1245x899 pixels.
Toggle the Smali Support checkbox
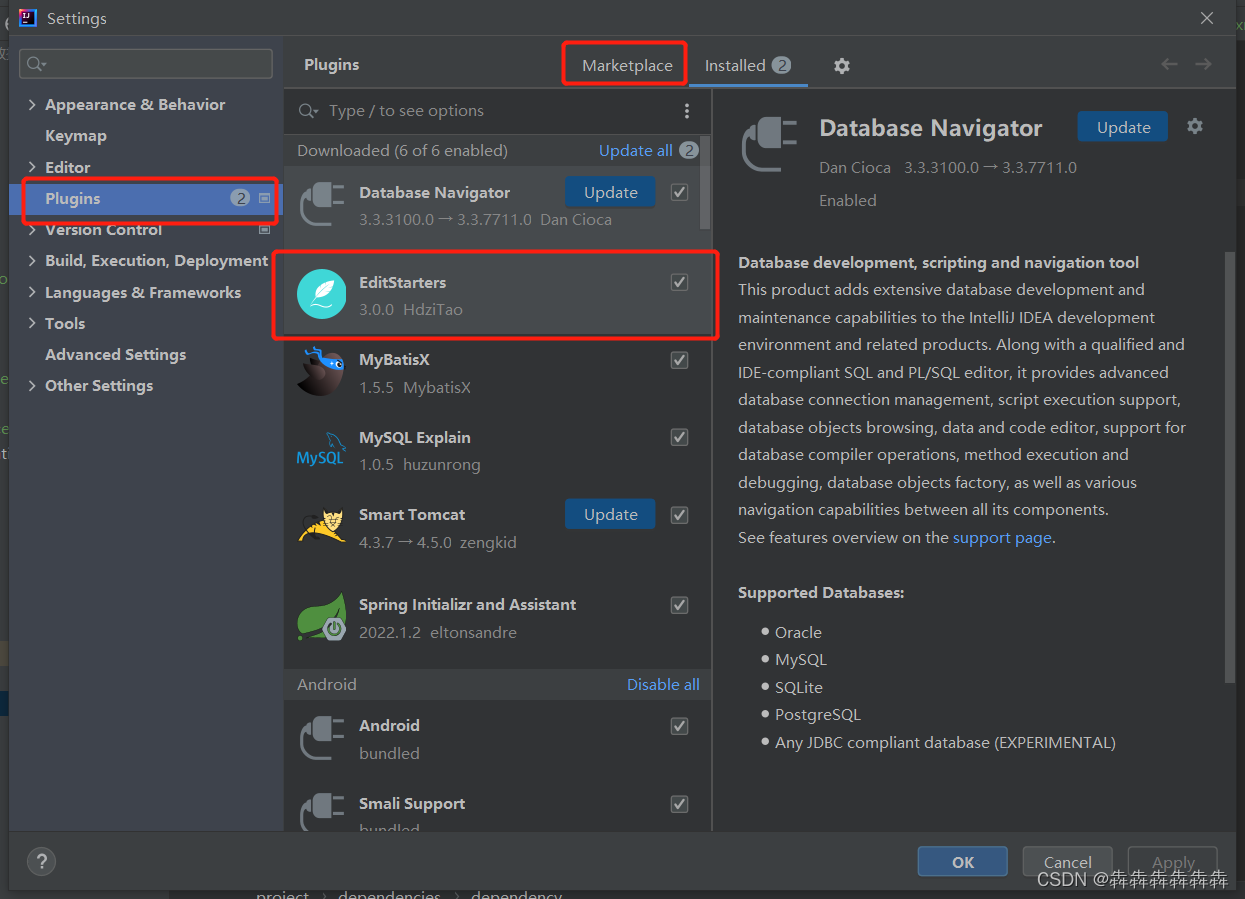coord(680,804)
